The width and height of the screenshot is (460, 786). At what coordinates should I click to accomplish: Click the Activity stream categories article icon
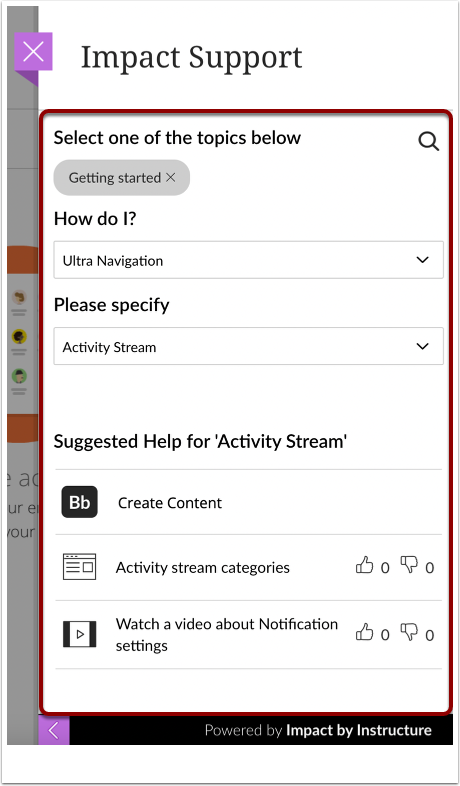(x=79, y=567)
